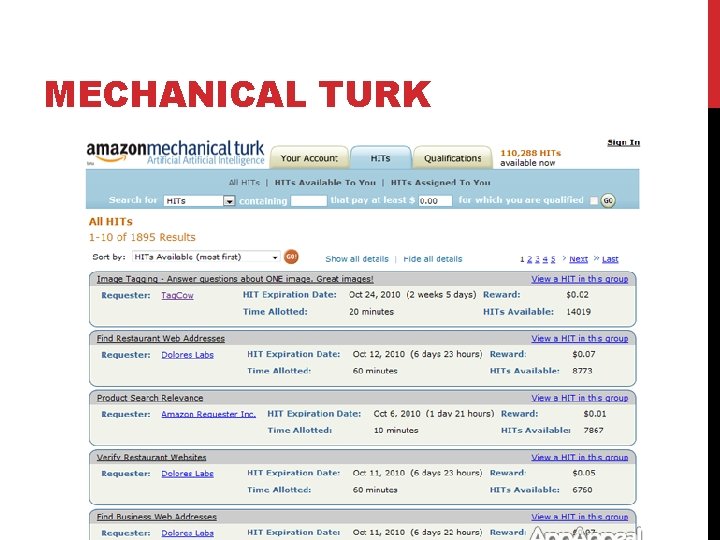View a HIT in Verify Restaurant Websites group
Image resolution: width=720 pixels, height=540 pixels.
579,457
